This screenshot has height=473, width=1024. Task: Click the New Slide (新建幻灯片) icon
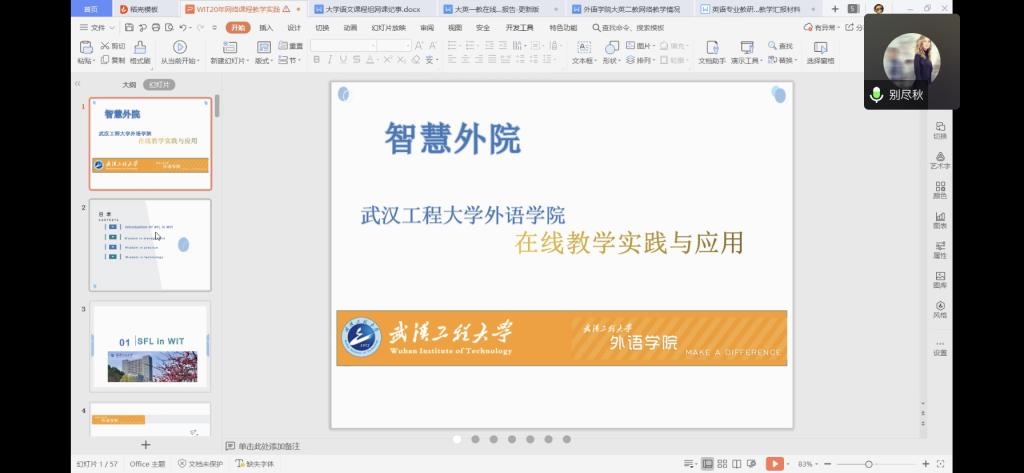(229, 47)
